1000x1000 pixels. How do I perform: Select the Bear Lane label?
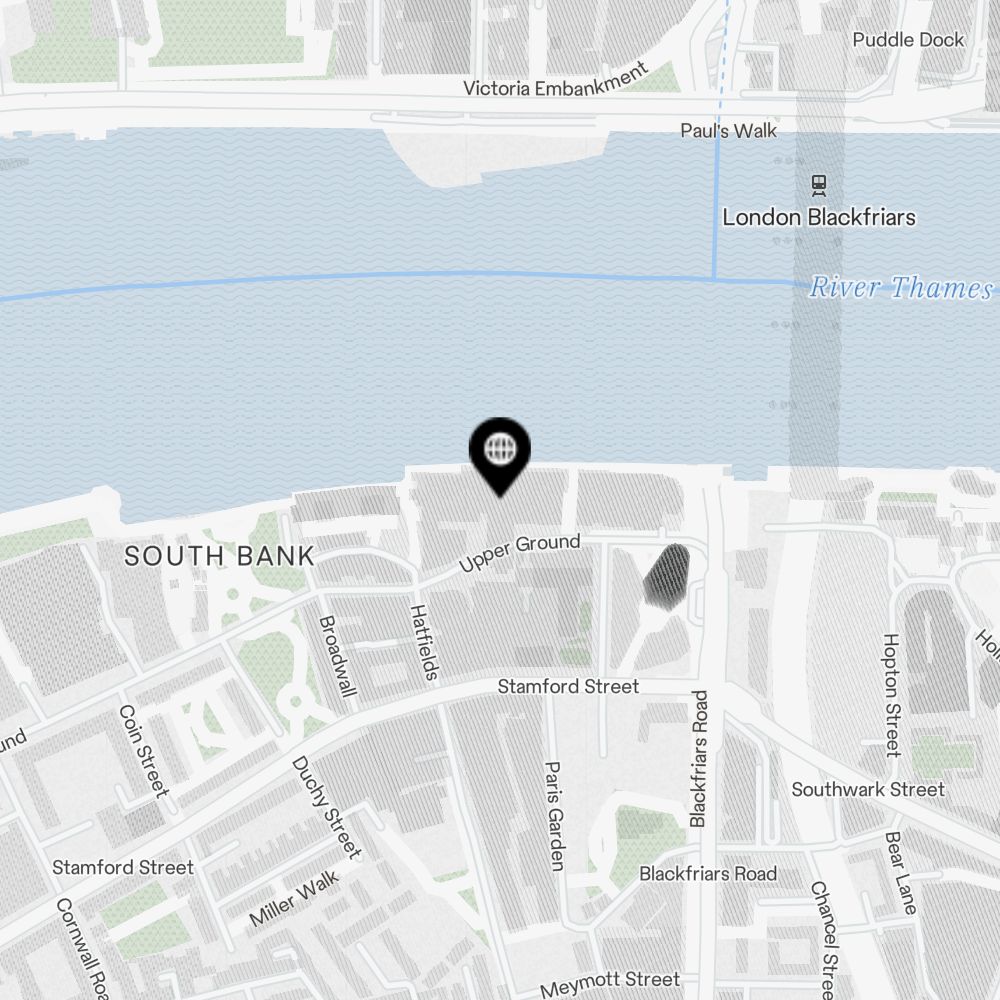(x=901, y=873)
